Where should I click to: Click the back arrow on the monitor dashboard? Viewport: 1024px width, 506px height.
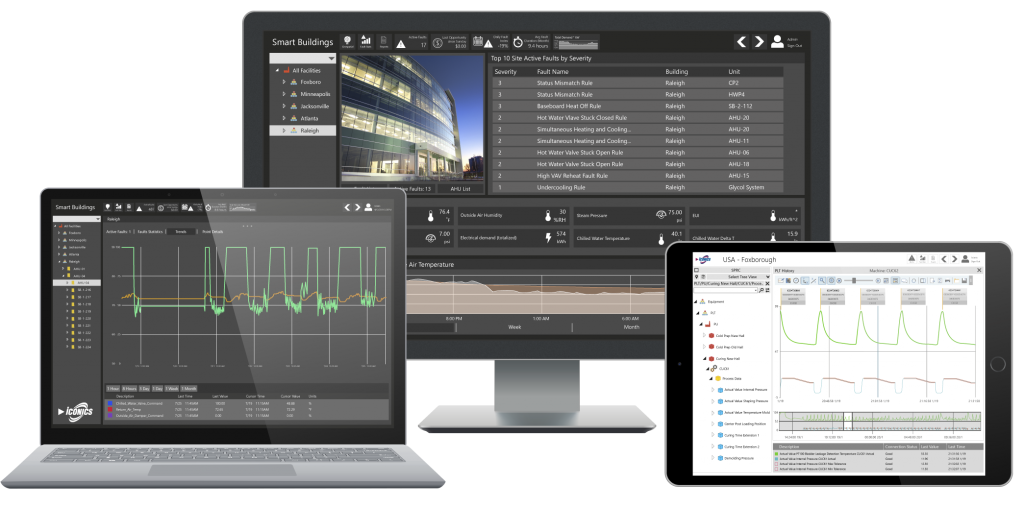coord(742,42)
